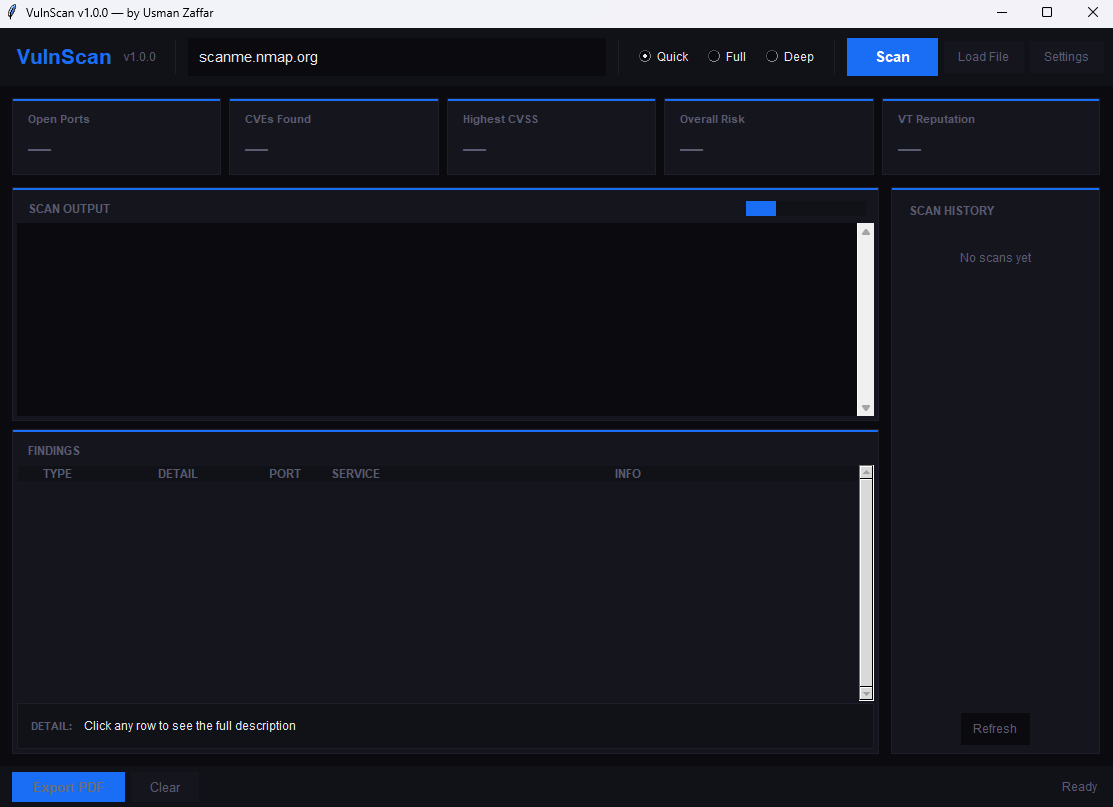Screen dimensions: 1113x807
Task: Click the scan output scrollbar down arrow
Action: 866,408
